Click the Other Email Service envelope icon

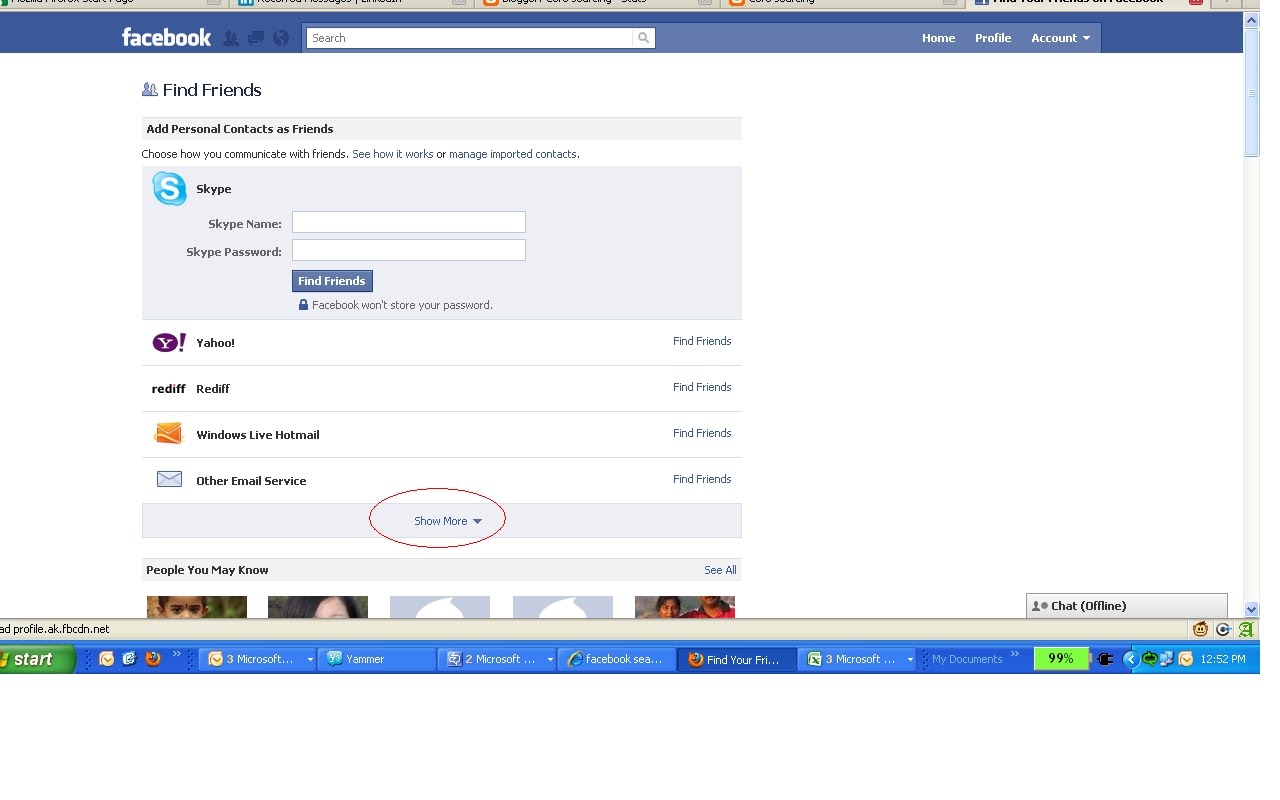pos(169,480)
